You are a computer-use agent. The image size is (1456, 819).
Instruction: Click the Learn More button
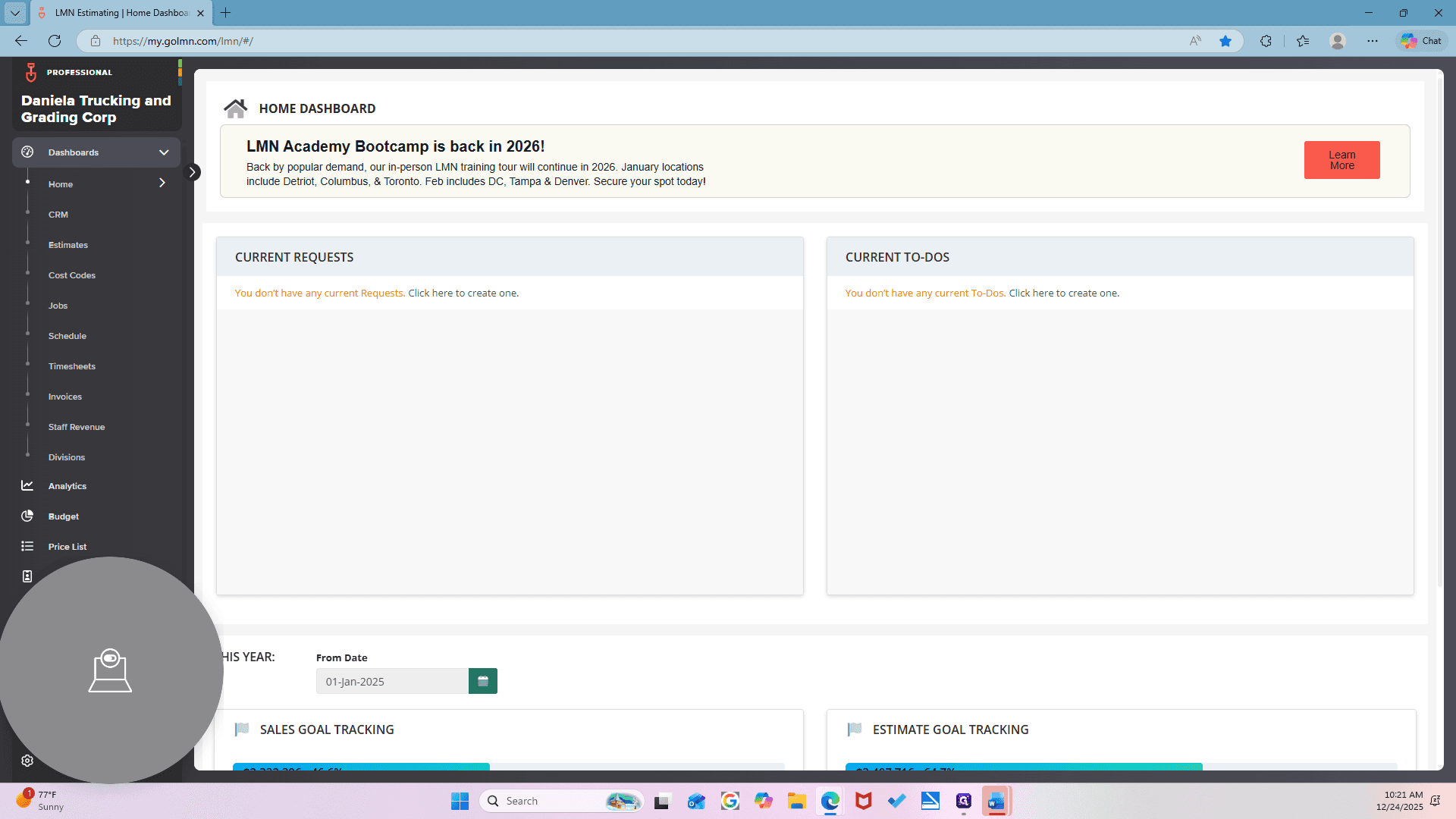[x=1341, y=160]
